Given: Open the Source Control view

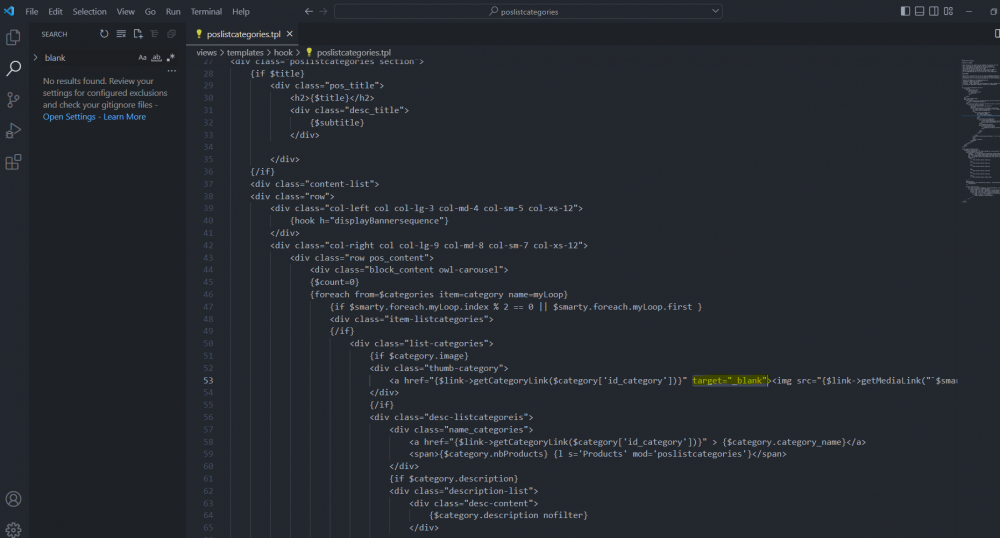Looking at the screenshot, I should click(14, 100).
